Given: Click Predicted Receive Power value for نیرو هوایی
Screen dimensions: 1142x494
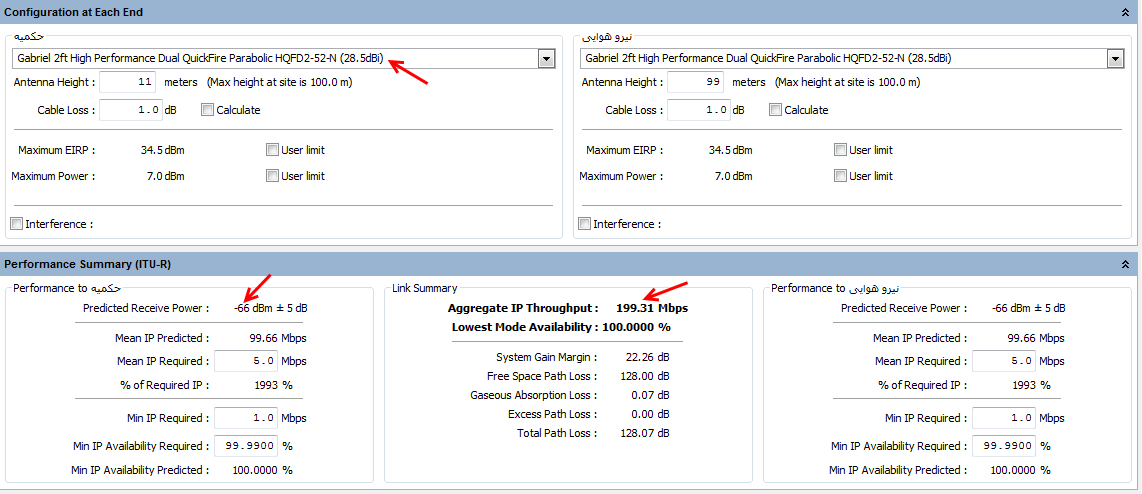Looking at the screenshot, I should point(1028,308).
